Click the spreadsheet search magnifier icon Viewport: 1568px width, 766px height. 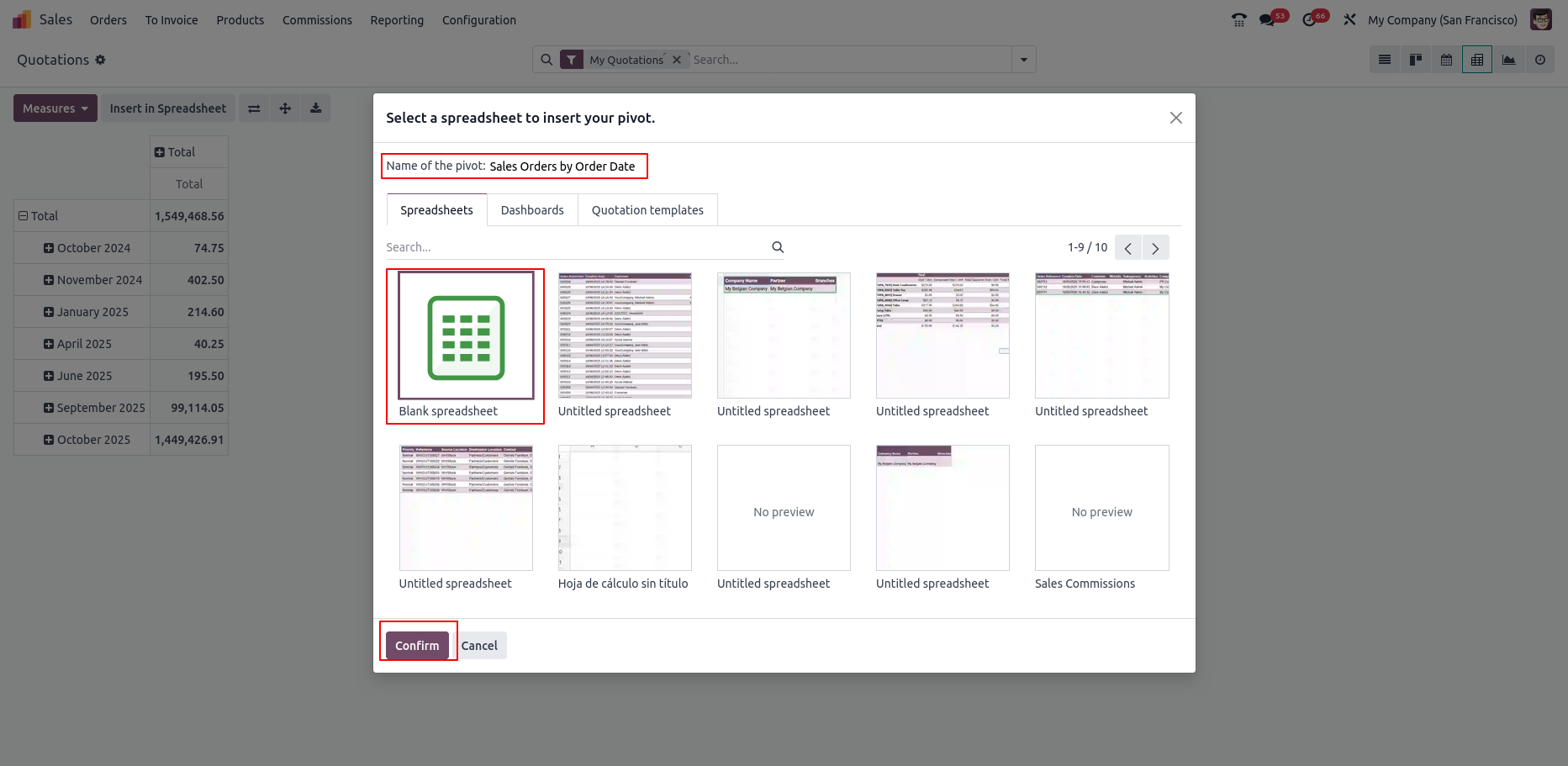(778, 247)
